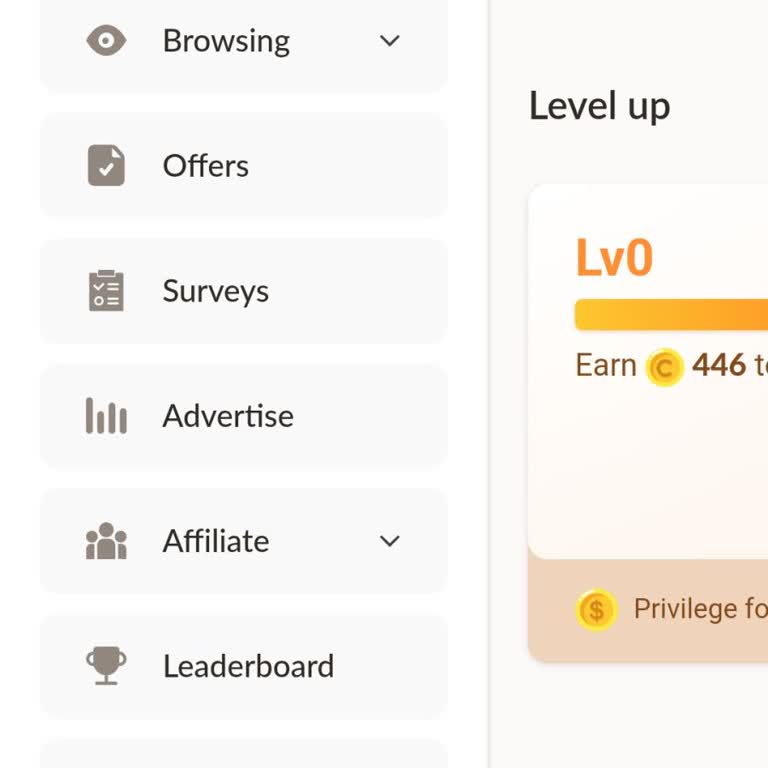Click the gold coin icon beside 446

[x=664, y=367]
